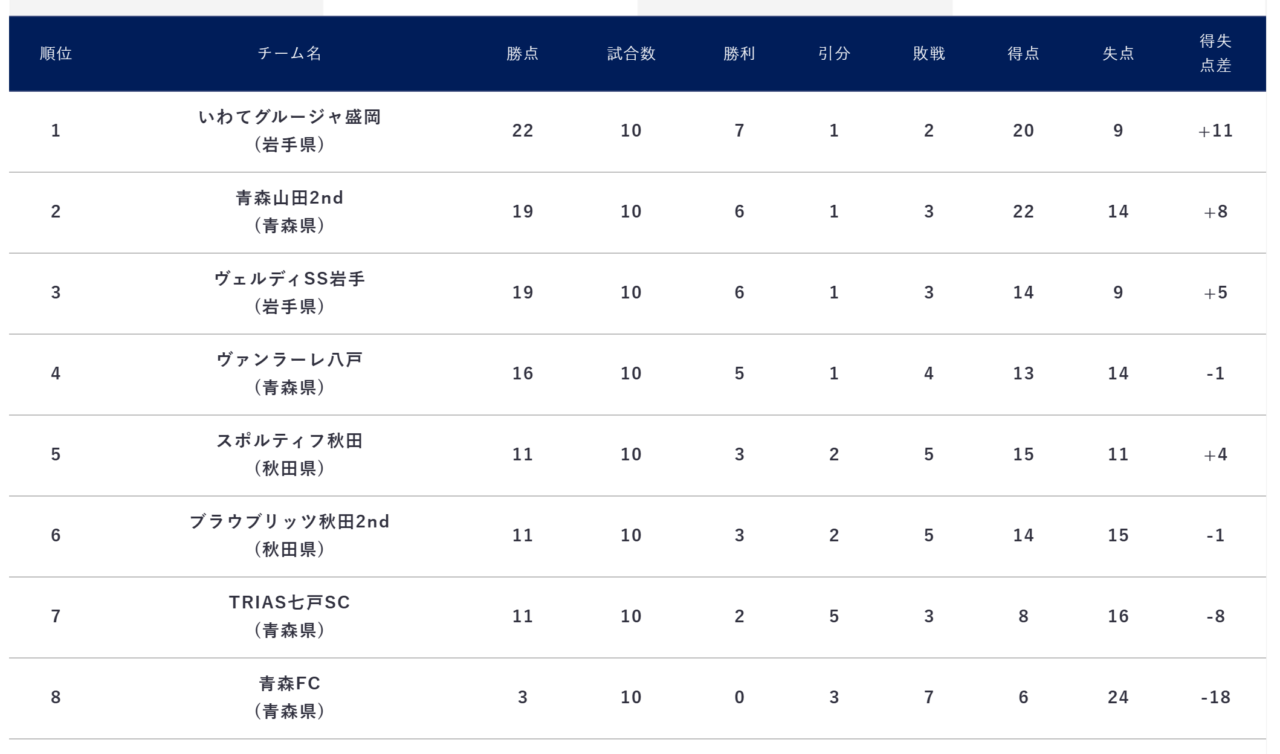Click the +11 goal difference cell
1280x754 pixels.
(1215, 131)
